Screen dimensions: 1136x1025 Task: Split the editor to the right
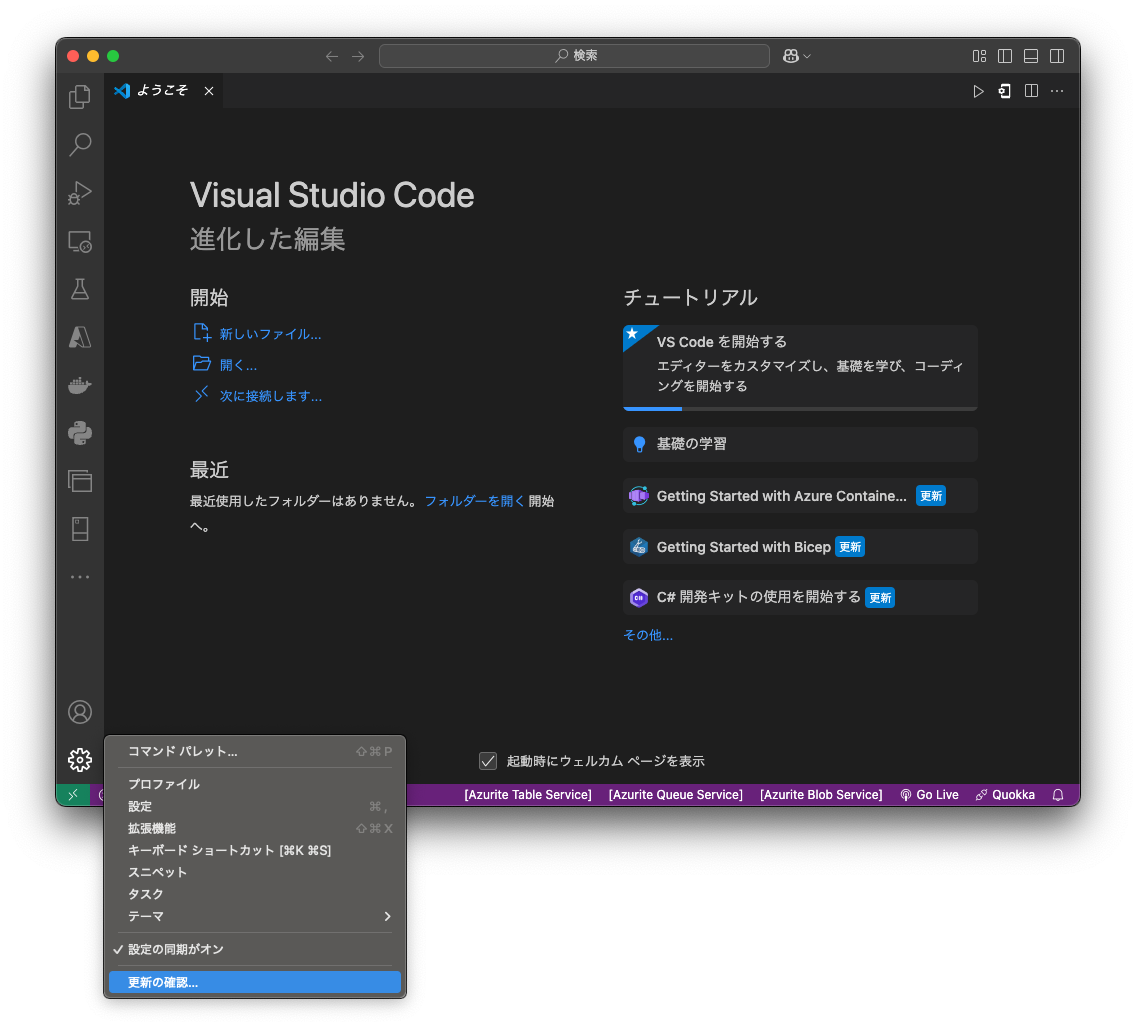click(1031, 91)
